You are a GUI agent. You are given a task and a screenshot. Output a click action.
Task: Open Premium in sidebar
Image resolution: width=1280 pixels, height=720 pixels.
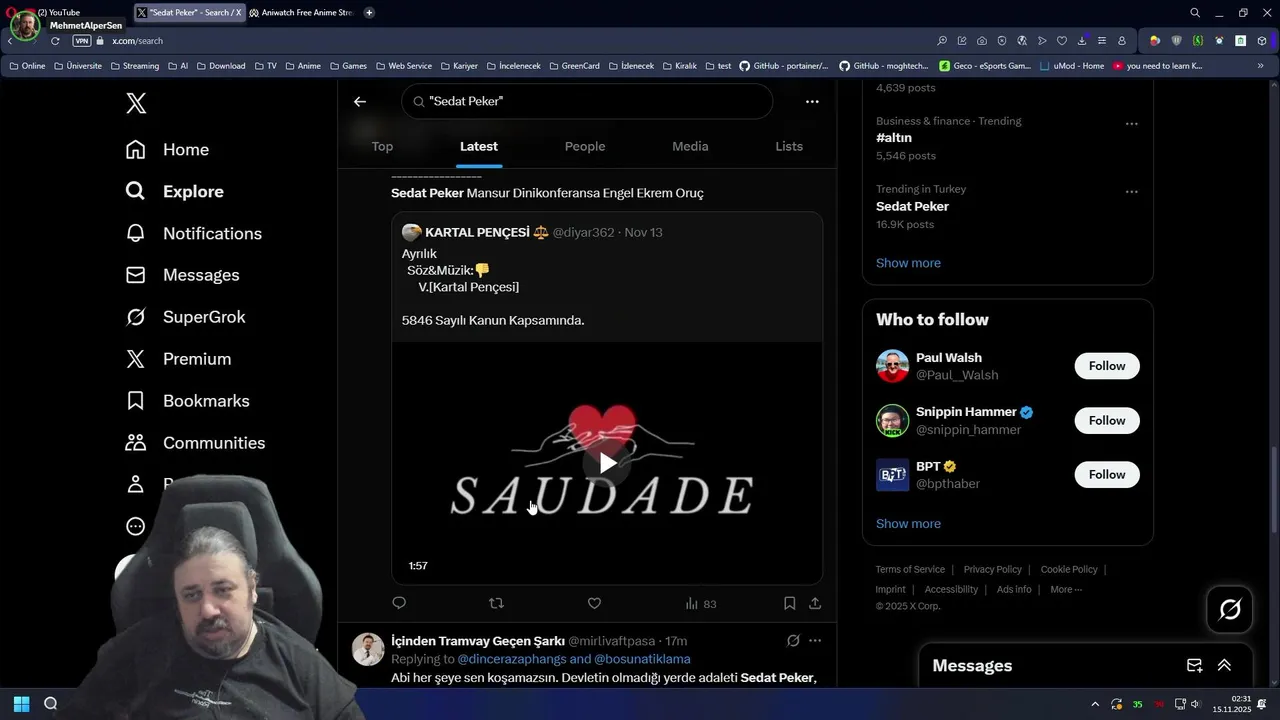tap(178, 359)
